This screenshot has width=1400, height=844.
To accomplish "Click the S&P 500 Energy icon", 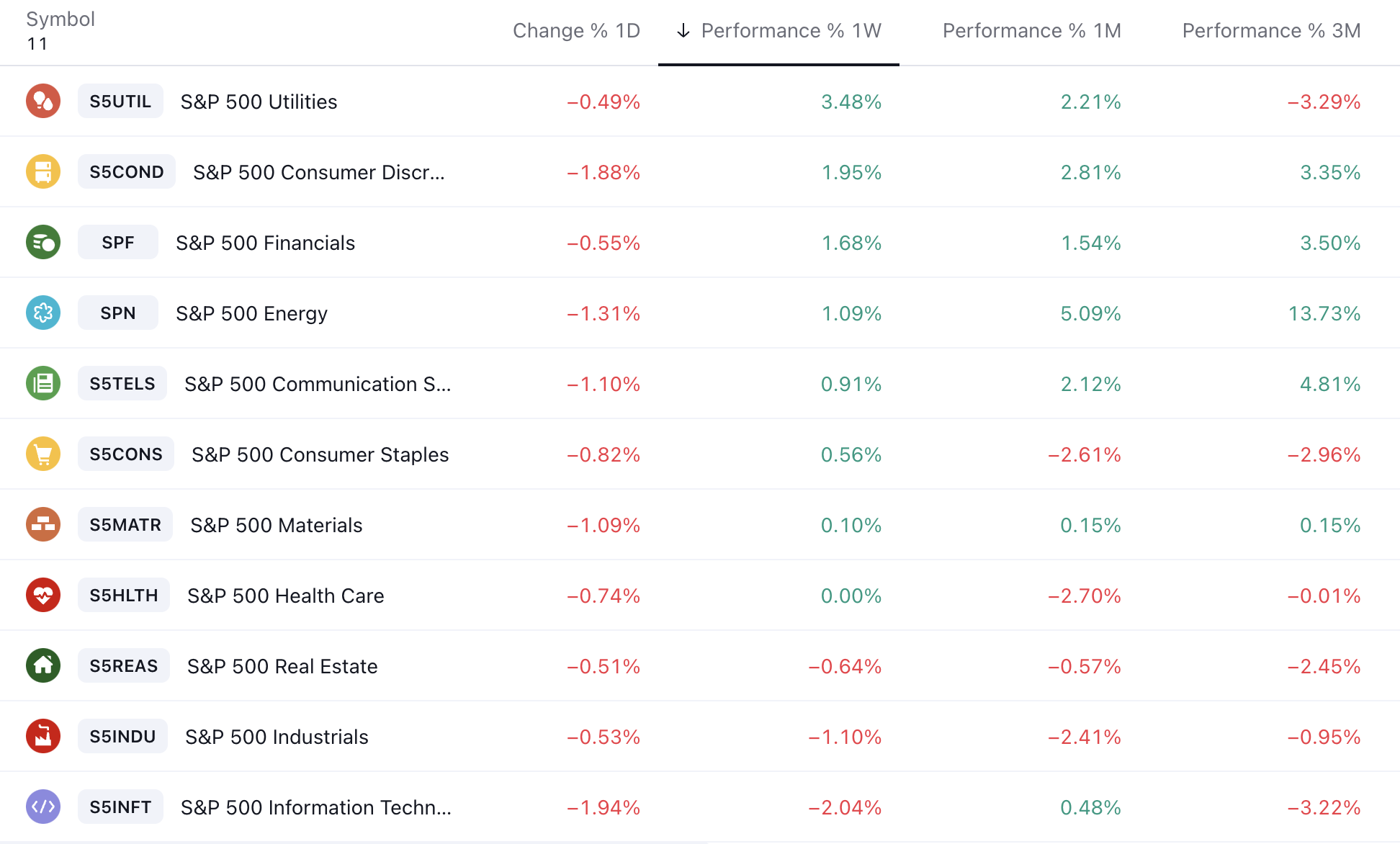I will (43, 313).
